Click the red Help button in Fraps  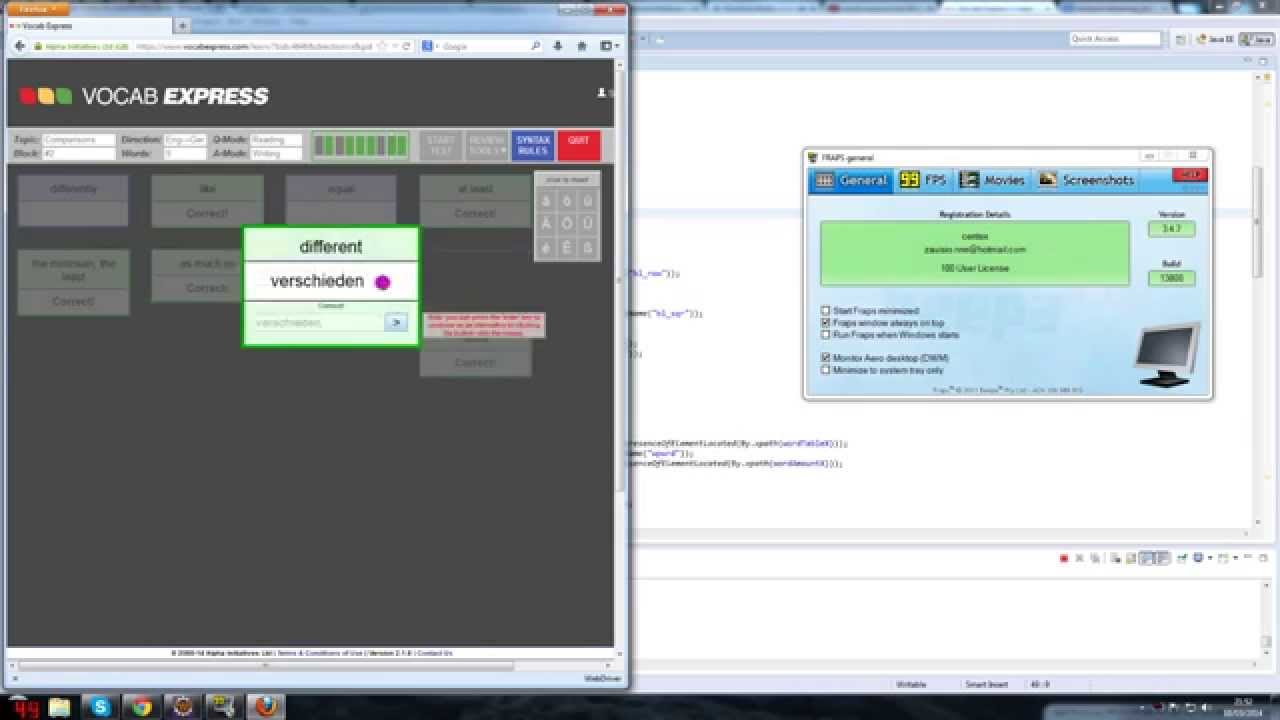pos(1189,175)
